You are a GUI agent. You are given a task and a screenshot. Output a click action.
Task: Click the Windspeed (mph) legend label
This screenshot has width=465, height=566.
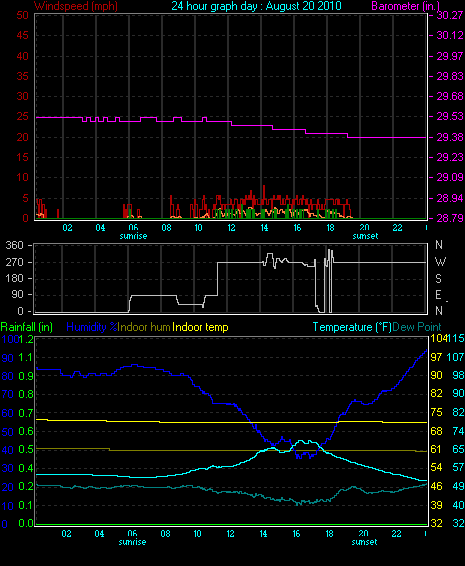click(76, 6)
